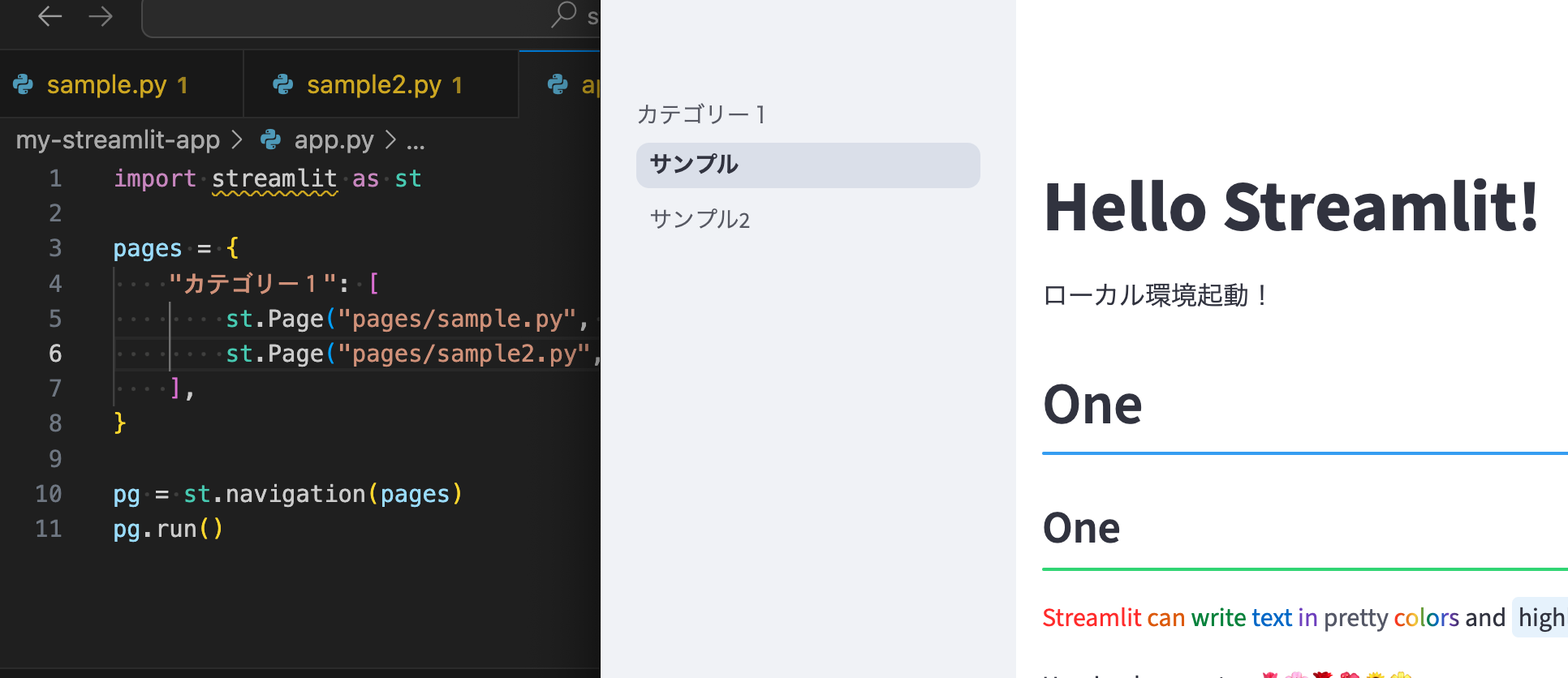Switch to the sample2.py editor tab
Viewport: 1568px width, 678px height.
click(374, 84)
